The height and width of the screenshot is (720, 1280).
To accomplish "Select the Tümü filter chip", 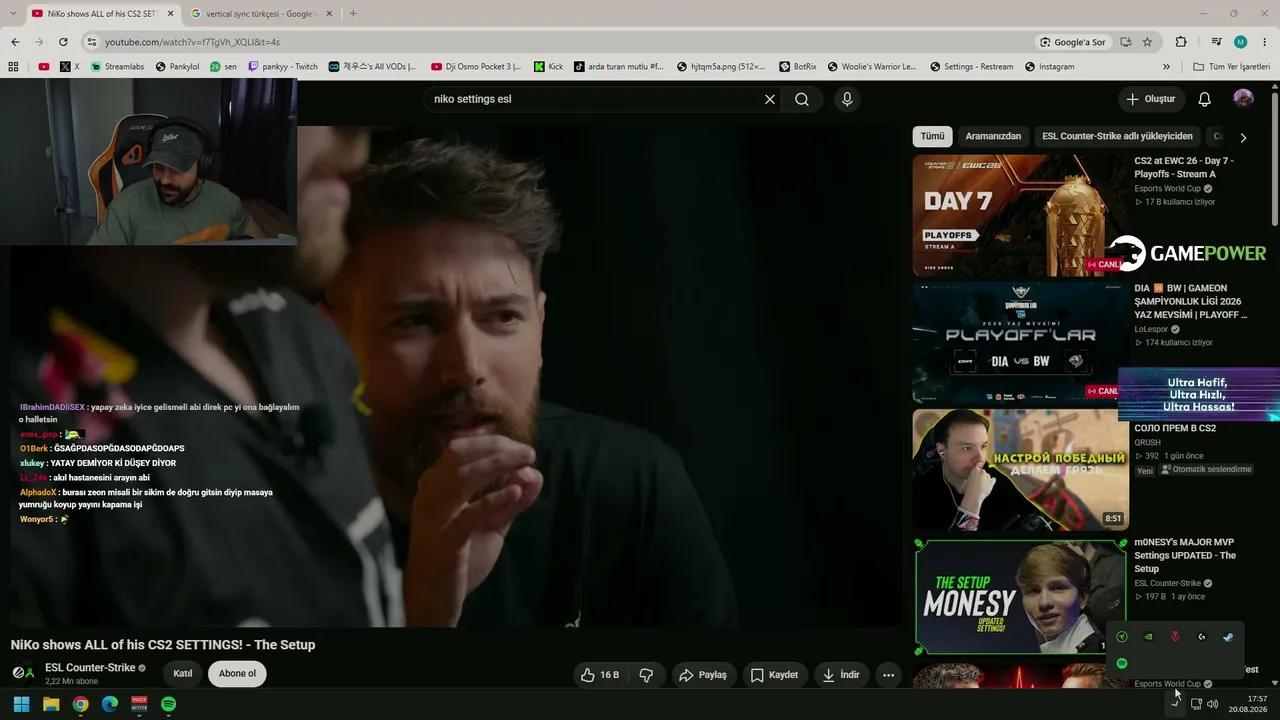I will [x=932, y=136].
